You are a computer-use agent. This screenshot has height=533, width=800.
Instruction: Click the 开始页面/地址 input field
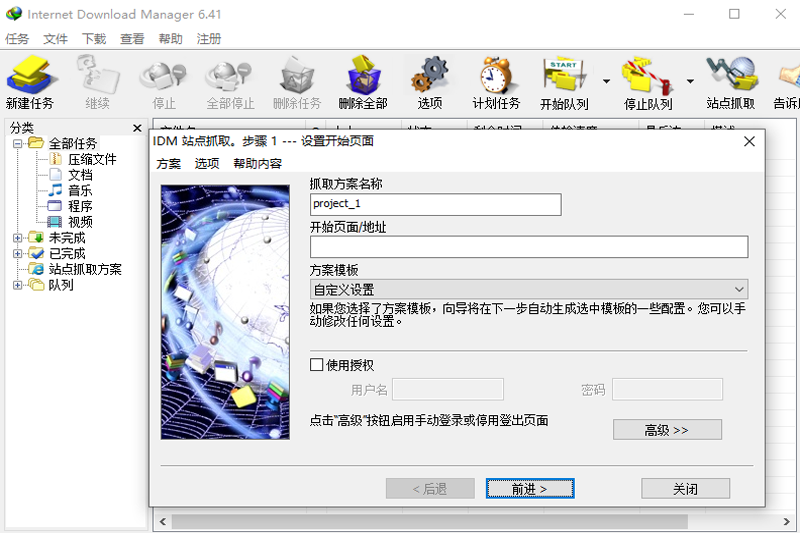(x=529, y=247)
